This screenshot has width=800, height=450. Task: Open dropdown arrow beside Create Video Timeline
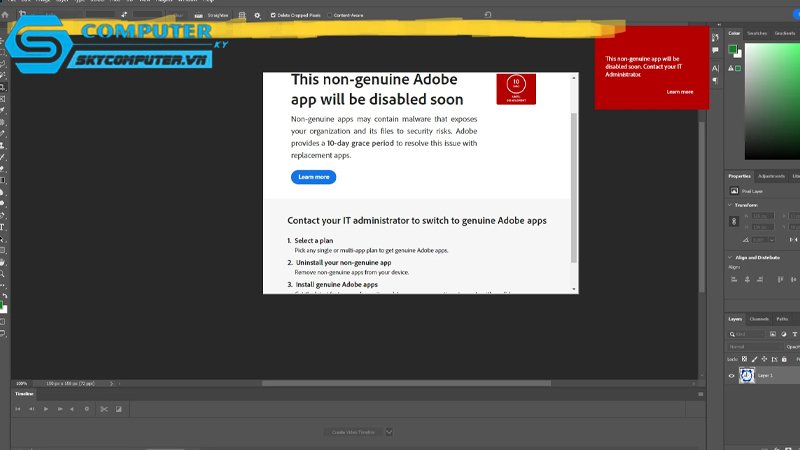coord(389,432)
